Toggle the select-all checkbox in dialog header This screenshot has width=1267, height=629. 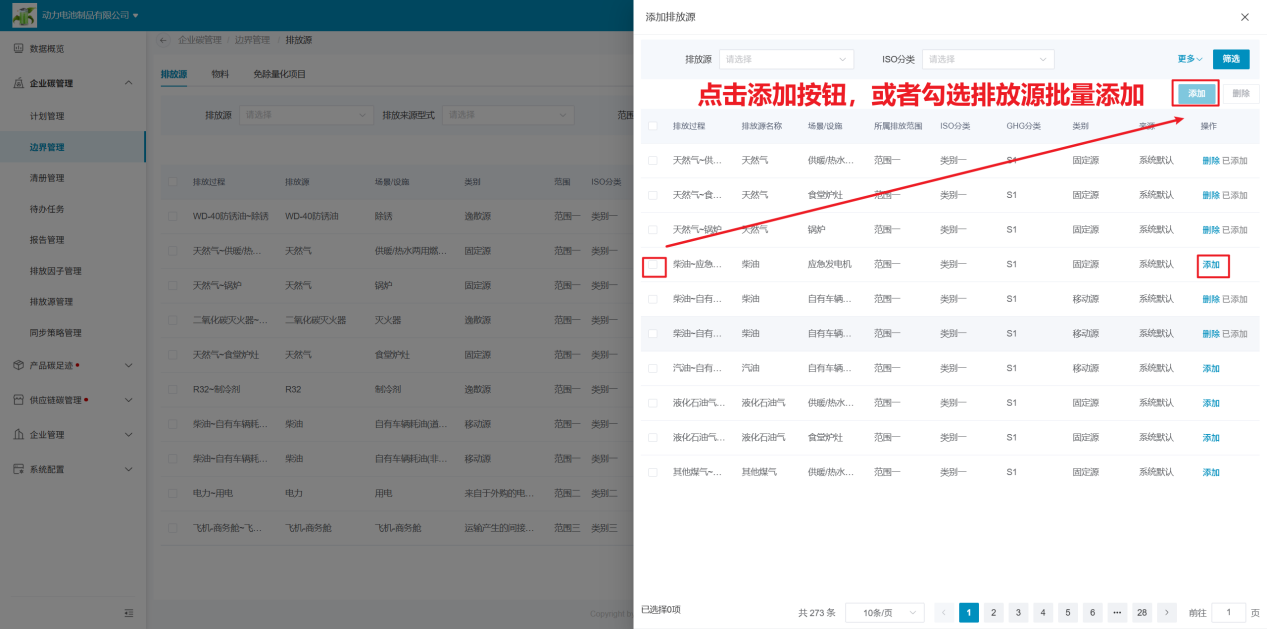[x=653, y=126]
